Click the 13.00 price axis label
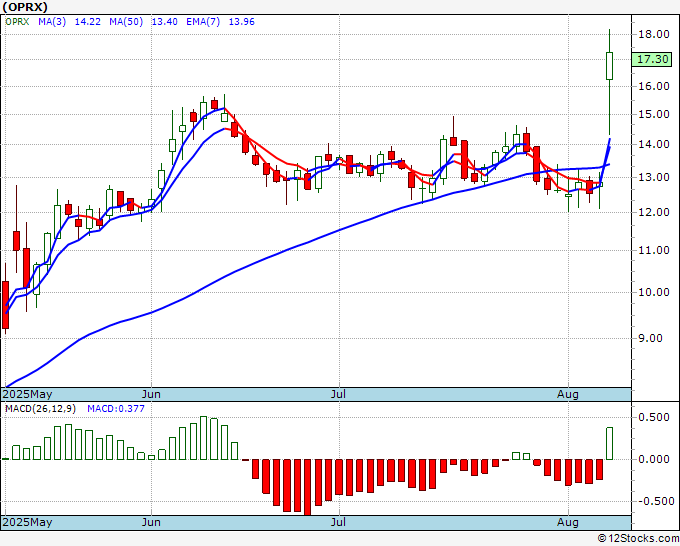The height and width of the screenshot is (546, 680). click(x=654, y=177)
